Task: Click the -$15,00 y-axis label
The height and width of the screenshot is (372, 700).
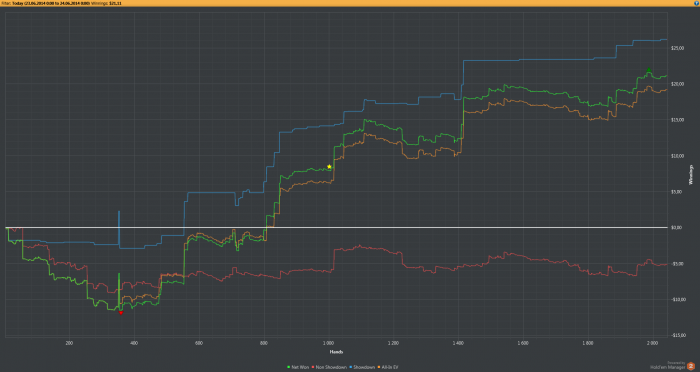Action: [x=678, y=335]
